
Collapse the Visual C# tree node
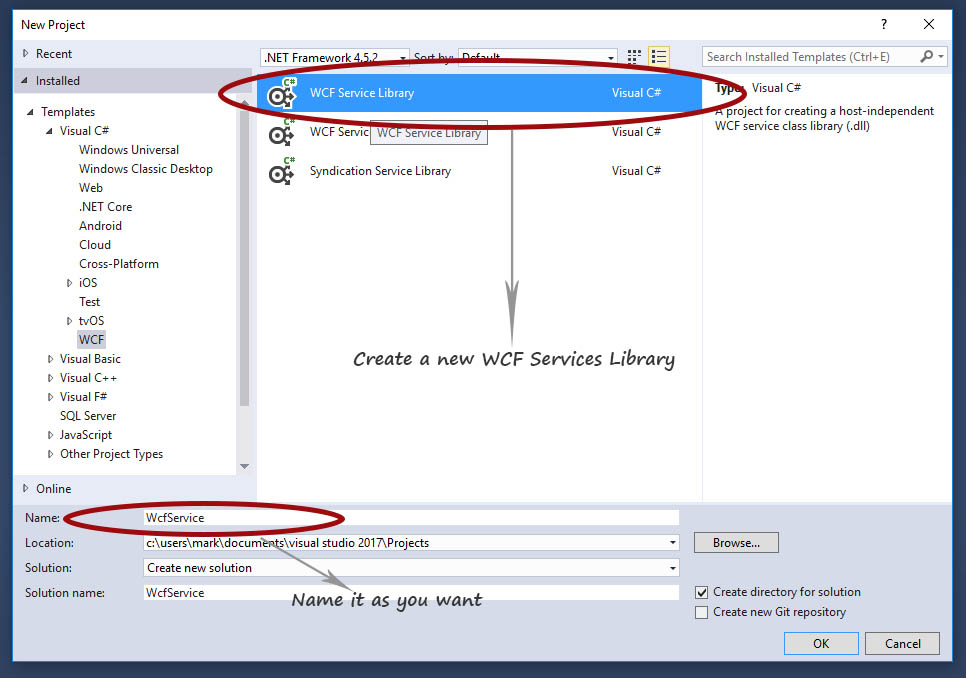click(49, 131)
